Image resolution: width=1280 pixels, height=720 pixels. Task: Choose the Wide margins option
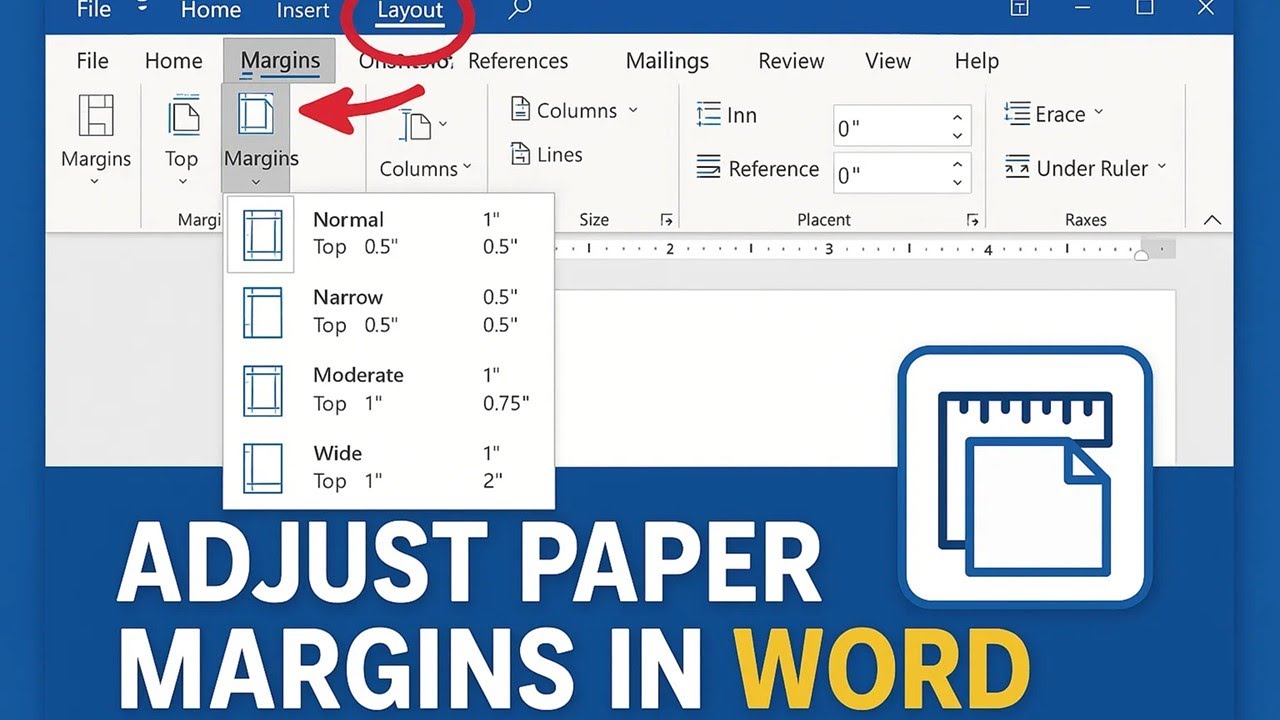click(x=389, y=467)
